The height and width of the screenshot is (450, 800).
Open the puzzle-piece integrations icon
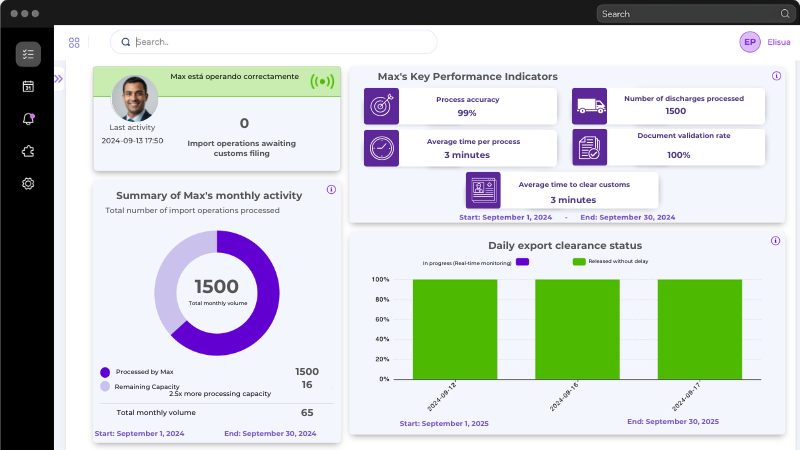click(28, 152)
